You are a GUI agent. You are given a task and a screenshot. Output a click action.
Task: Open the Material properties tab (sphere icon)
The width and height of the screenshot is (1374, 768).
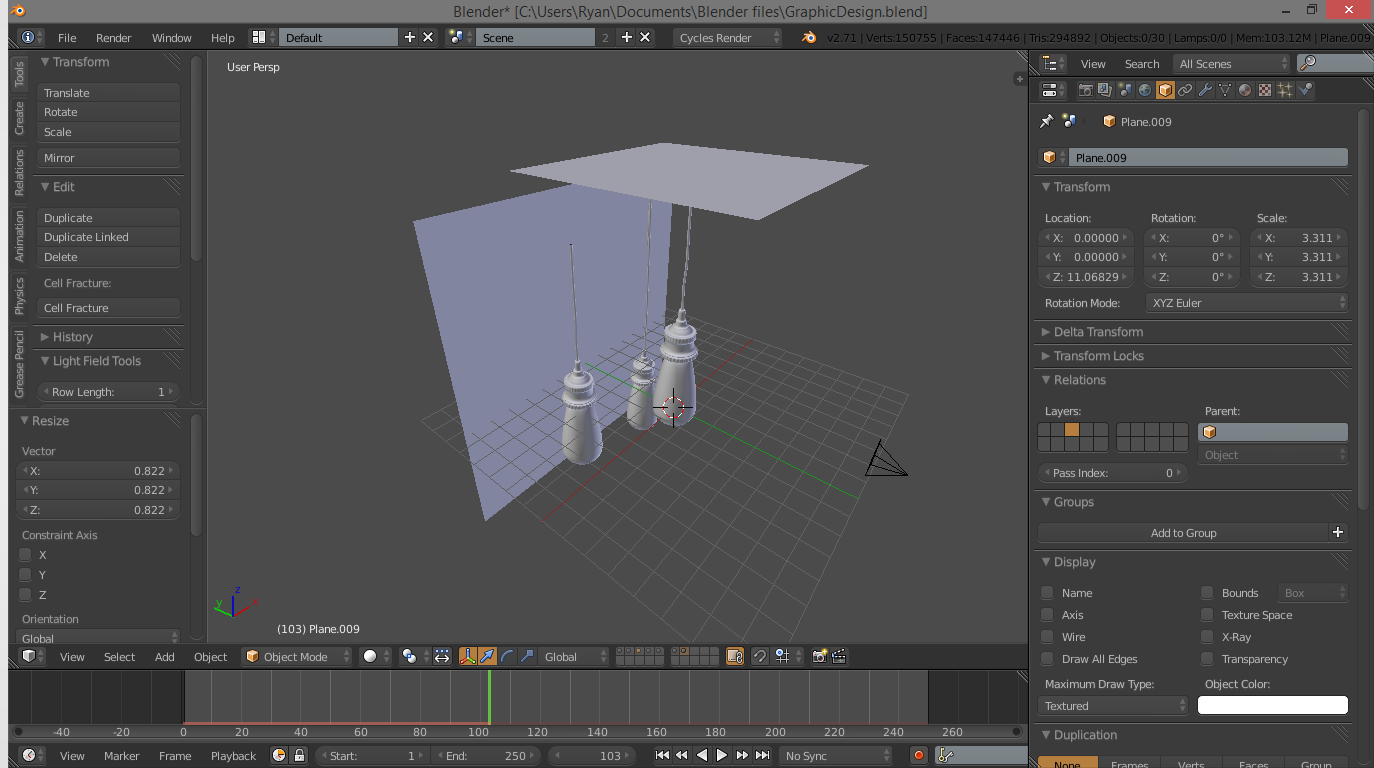pos(1245,90)
